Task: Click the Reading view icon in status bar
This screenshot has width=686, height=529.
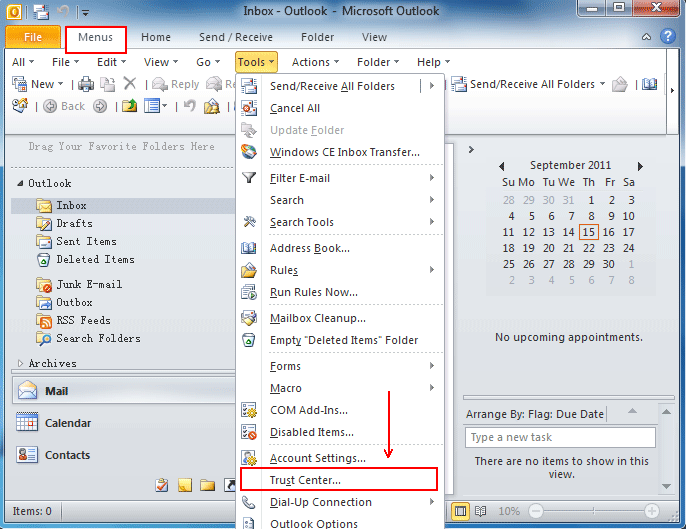Action: click(480, 511)
